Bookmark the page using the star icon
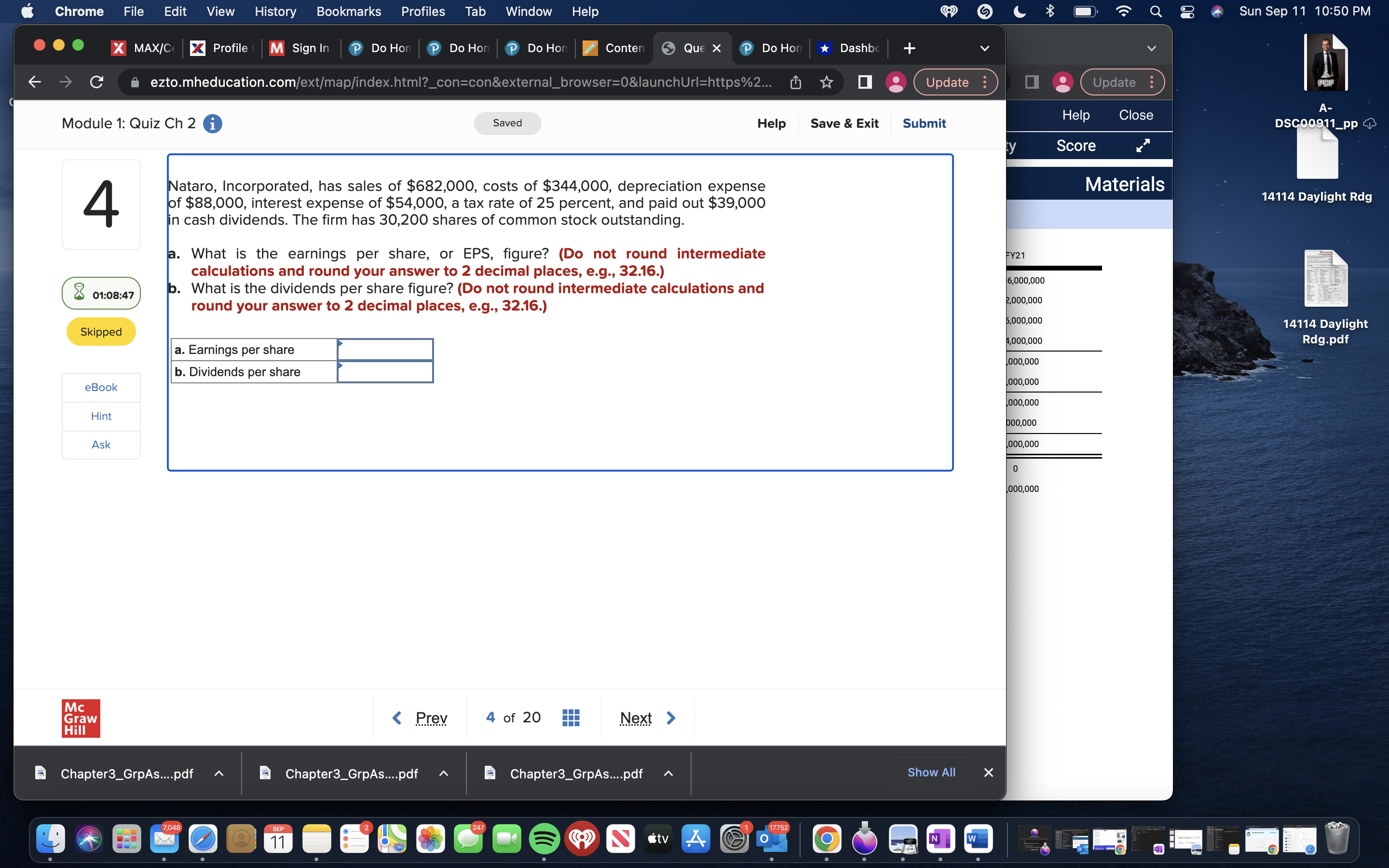The width and height of the screenshot is (1389, 868). 826,82
